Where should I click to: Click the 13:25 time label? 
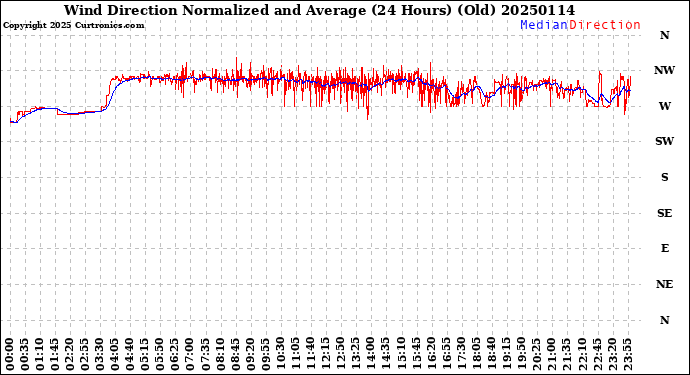tap(355, 354)
